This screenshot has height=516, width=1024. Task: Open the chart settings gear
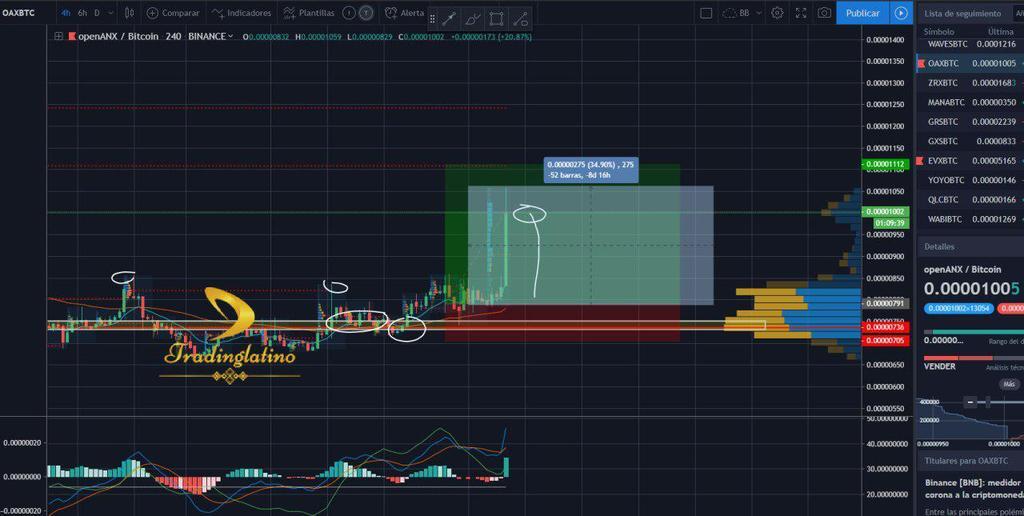click(777, 13)
